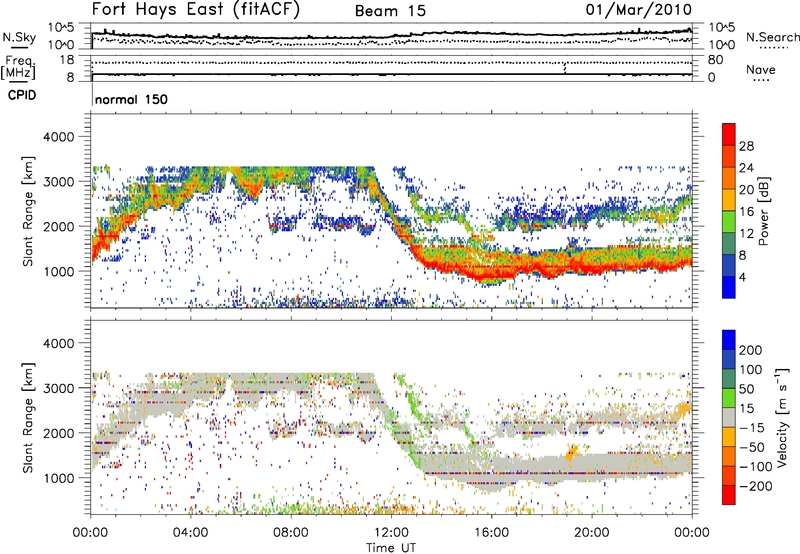Click the blue top segment of the Velocity colorbar
Image resolution: width=800 pixels, height=554 pixels.
pyautogui.click(x=729, y=339)
